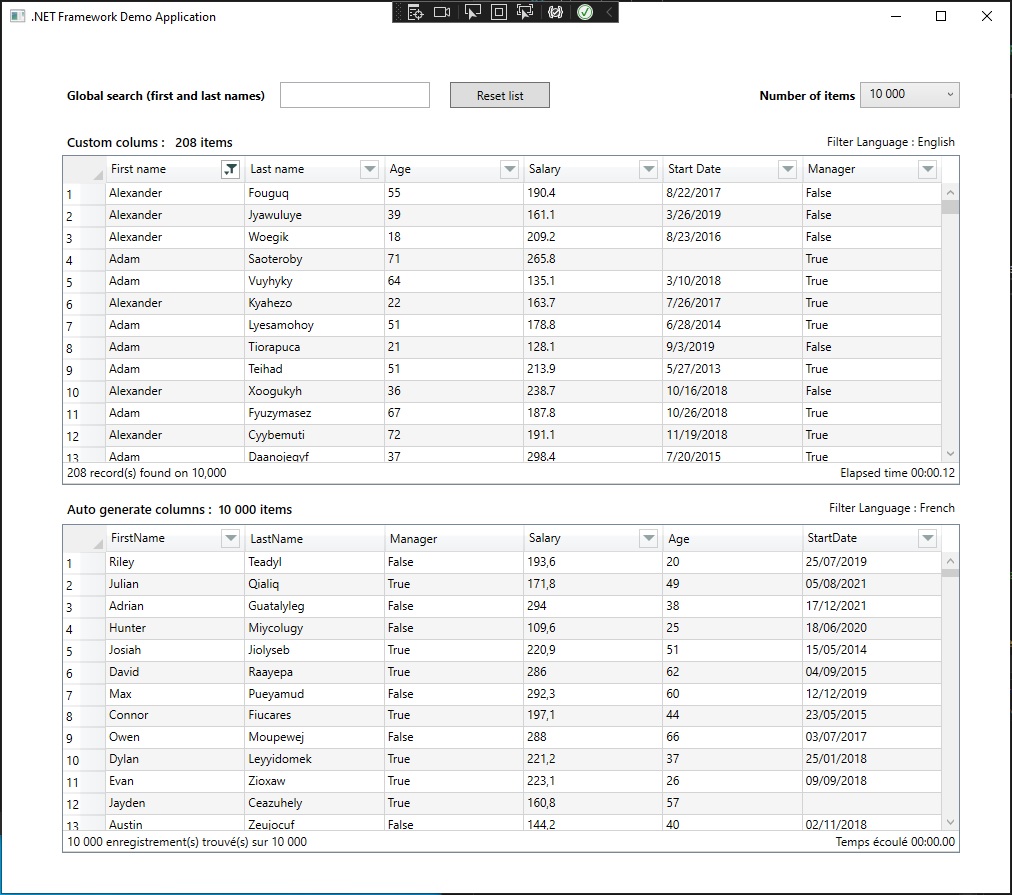The image size is (1012, 895).
Task: Click the Saoteroby last name cell
Action: click(x=314, y=259)
